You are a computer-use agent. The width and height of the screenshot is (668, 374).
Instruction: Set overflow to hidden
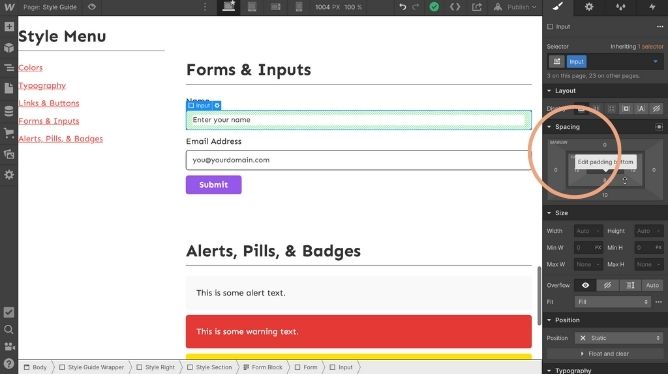[608, 285]
